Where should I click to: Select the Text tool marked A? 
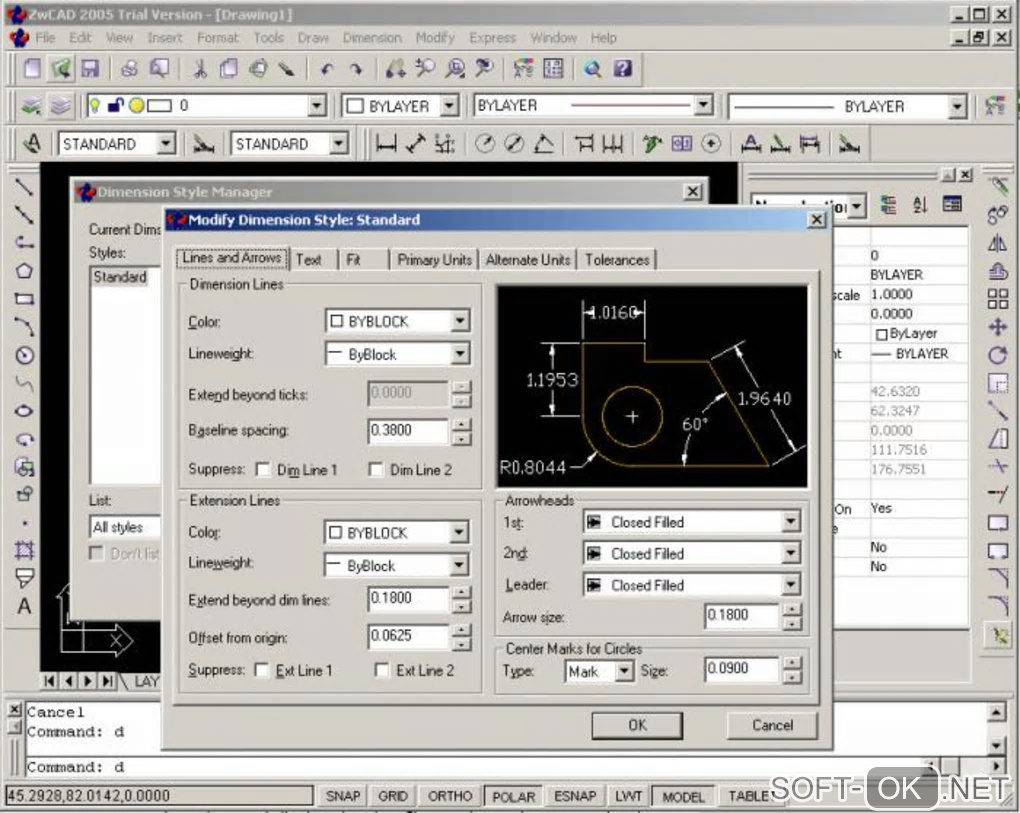pos(25,606)
